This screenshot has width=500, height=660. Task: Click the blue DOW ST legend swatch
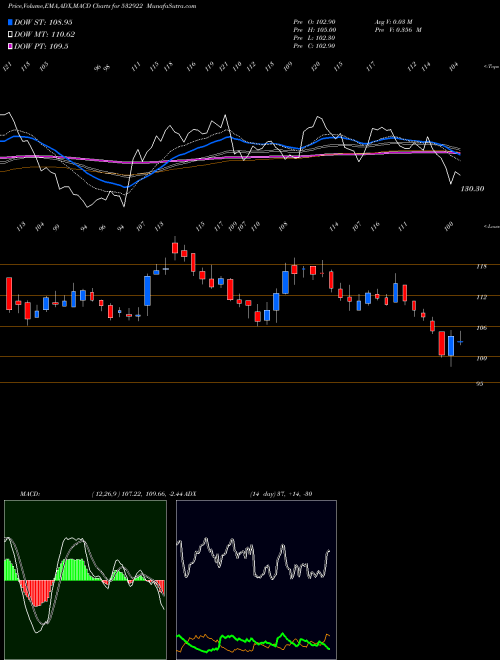click(x=11, y=22)
